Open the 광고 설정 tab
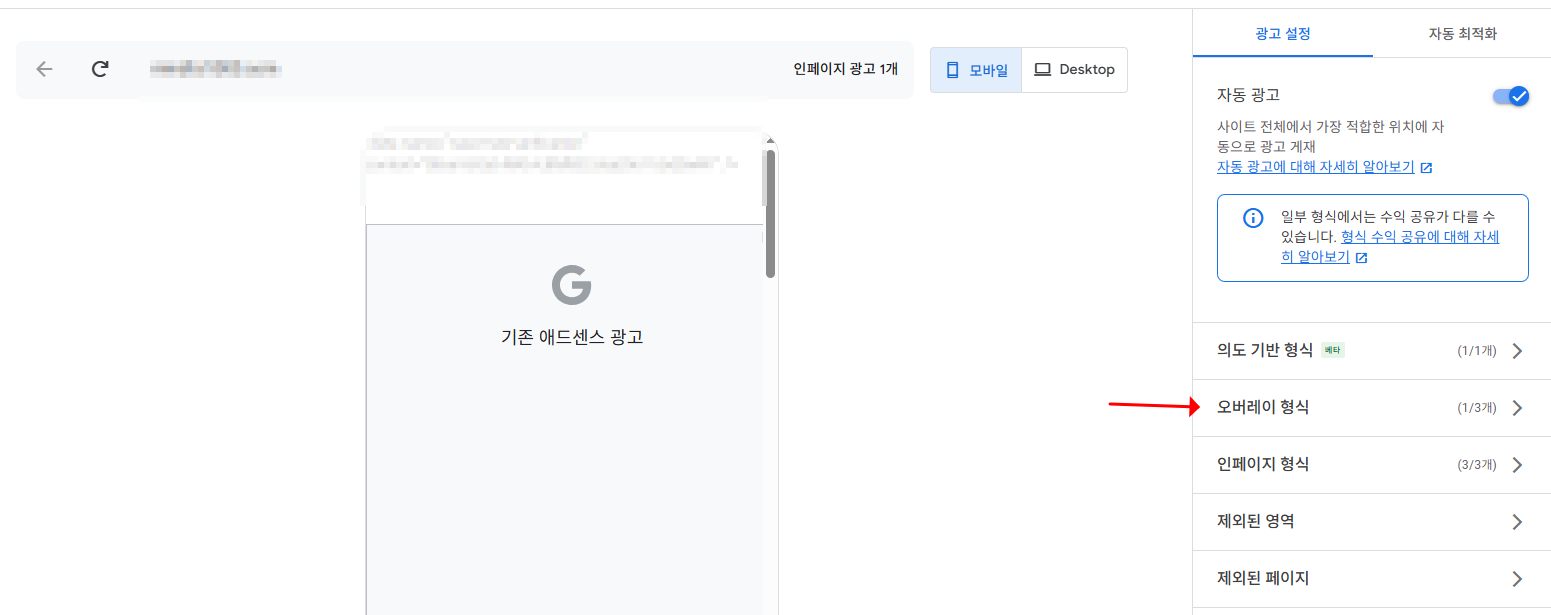This screenshot has width=1551, height=615. [x=1283, y=34]
